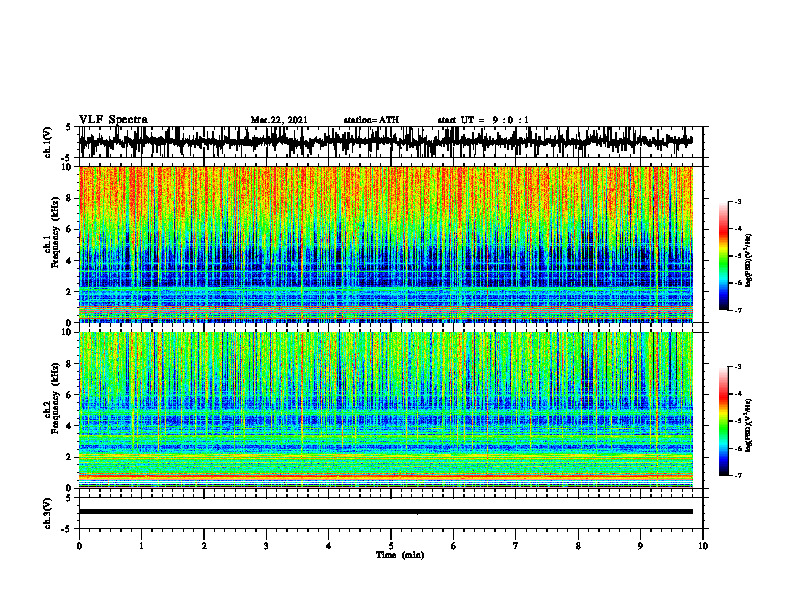This screenshot has height=612, width=792.
Task: Select the date text "Mar.22, 2021"
Action: coord(279,120)
